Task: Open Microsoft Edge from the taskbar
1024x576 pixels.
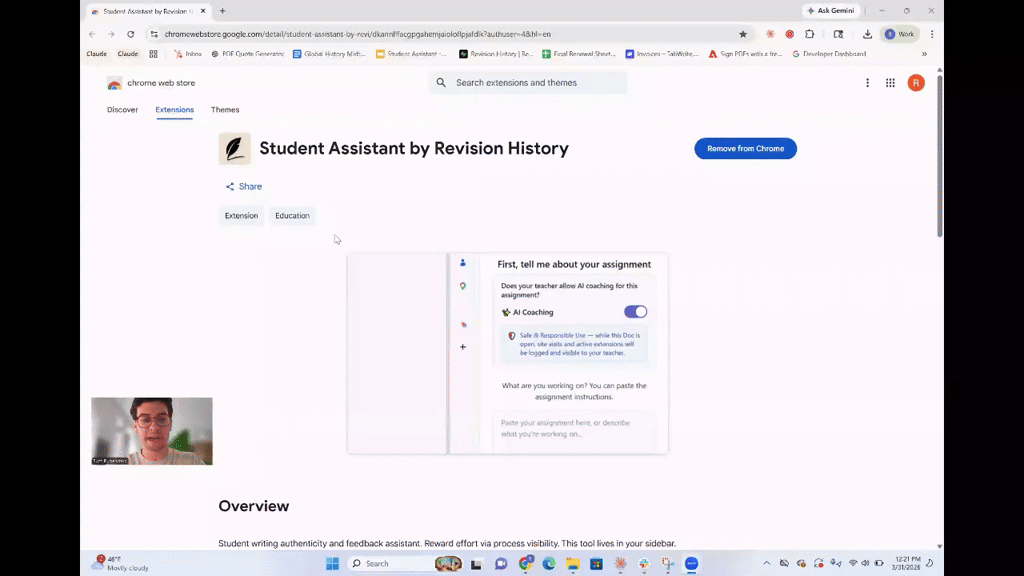Action: pyautogui.click(x=549, y=563)
